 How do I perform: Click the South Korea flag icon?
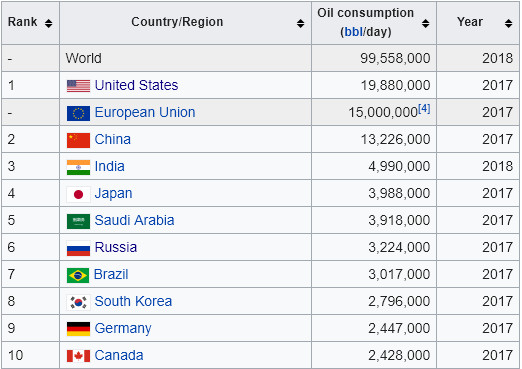click(x=78, y=302)
